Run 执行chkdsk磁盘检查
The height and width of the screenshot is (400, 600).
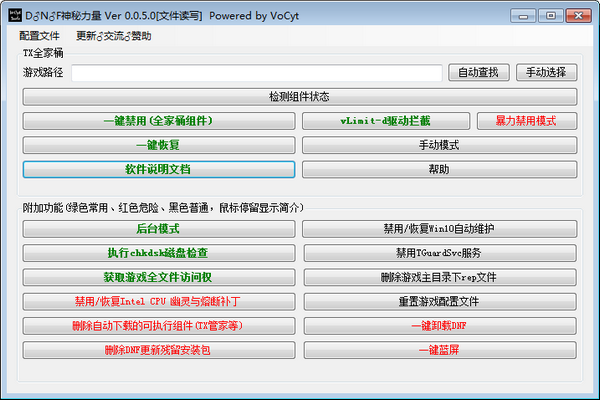click(159, 253)
